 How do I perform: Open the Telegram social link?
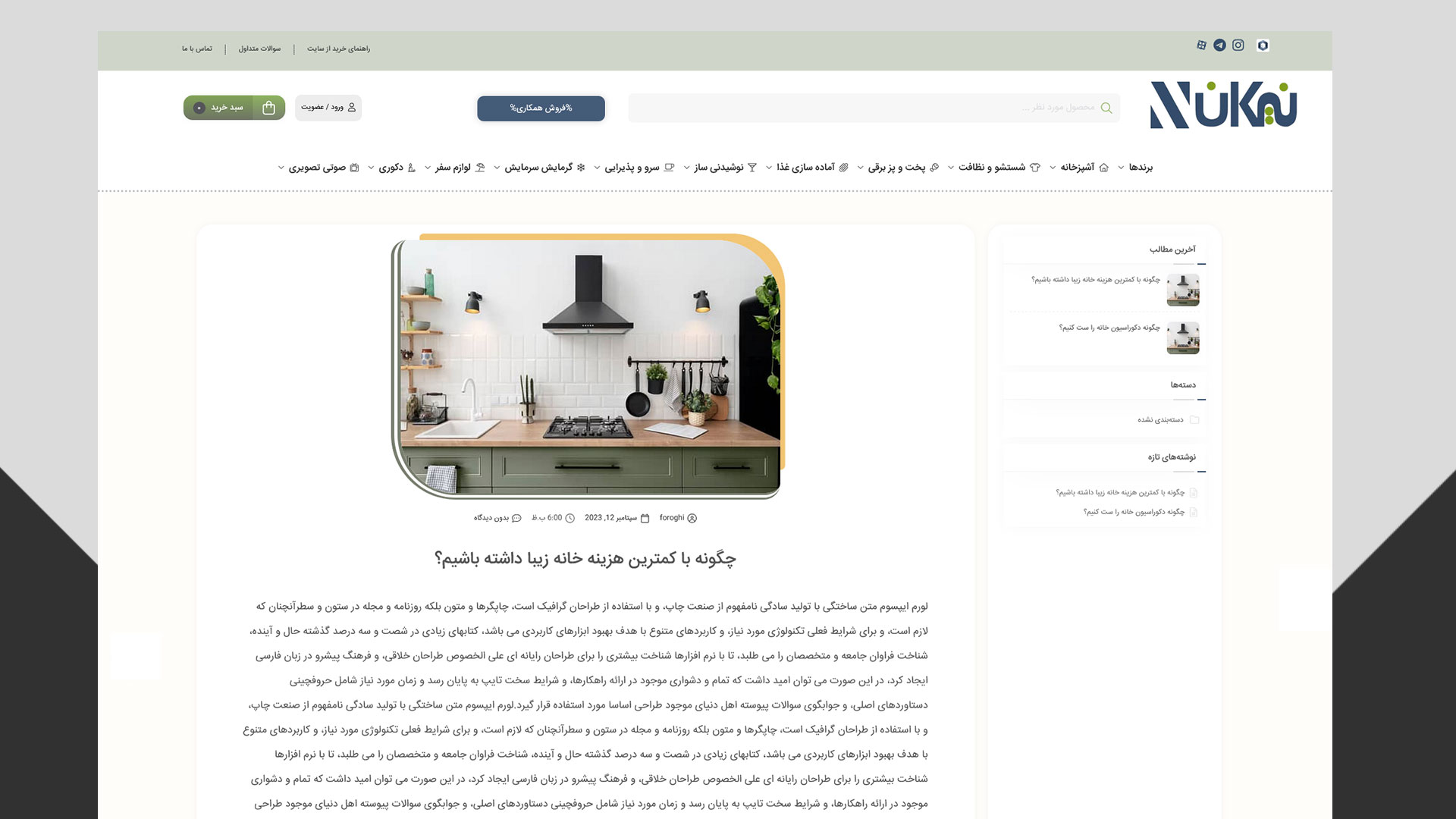click(1219, 45)
